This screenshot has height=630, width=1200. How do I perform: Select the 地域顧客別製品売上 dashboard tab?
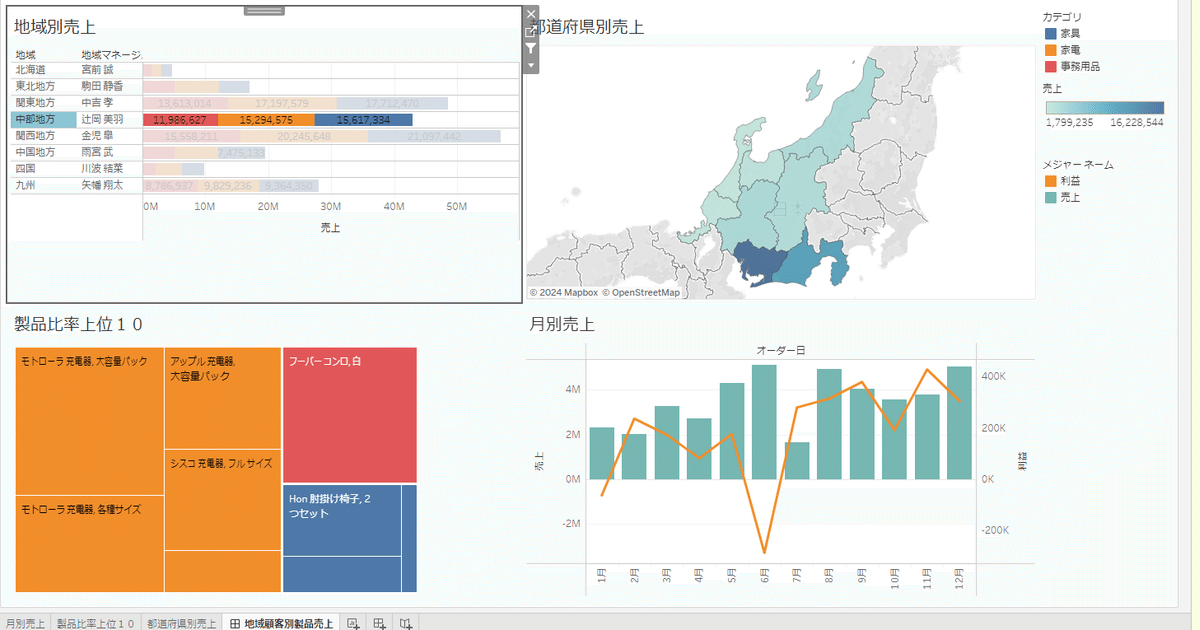281,623
